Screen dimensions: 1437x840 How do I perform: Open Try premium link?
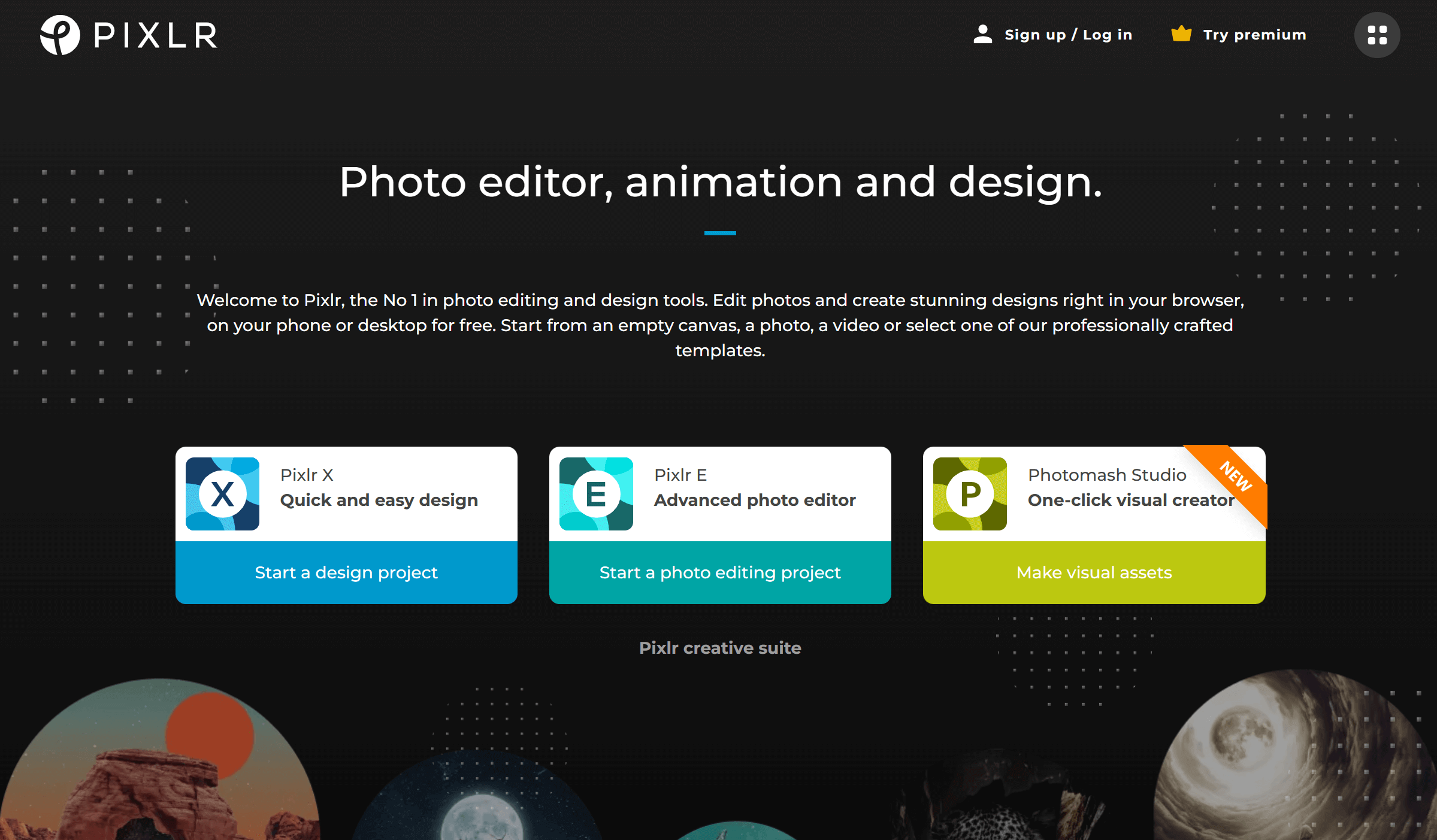pos(1254,35)
